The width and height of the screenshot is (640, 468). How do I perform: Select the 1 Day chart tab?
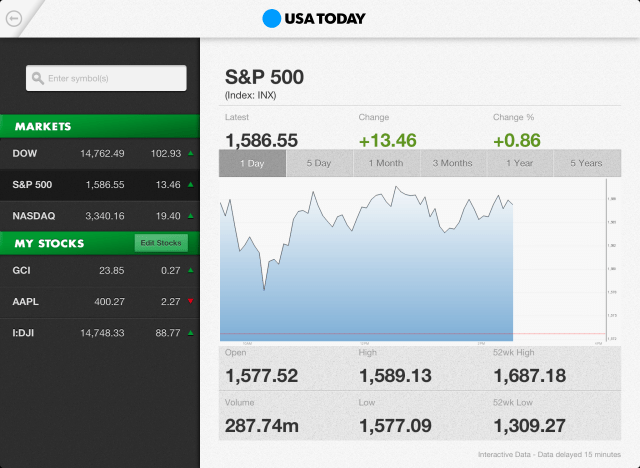pos(252,163)
